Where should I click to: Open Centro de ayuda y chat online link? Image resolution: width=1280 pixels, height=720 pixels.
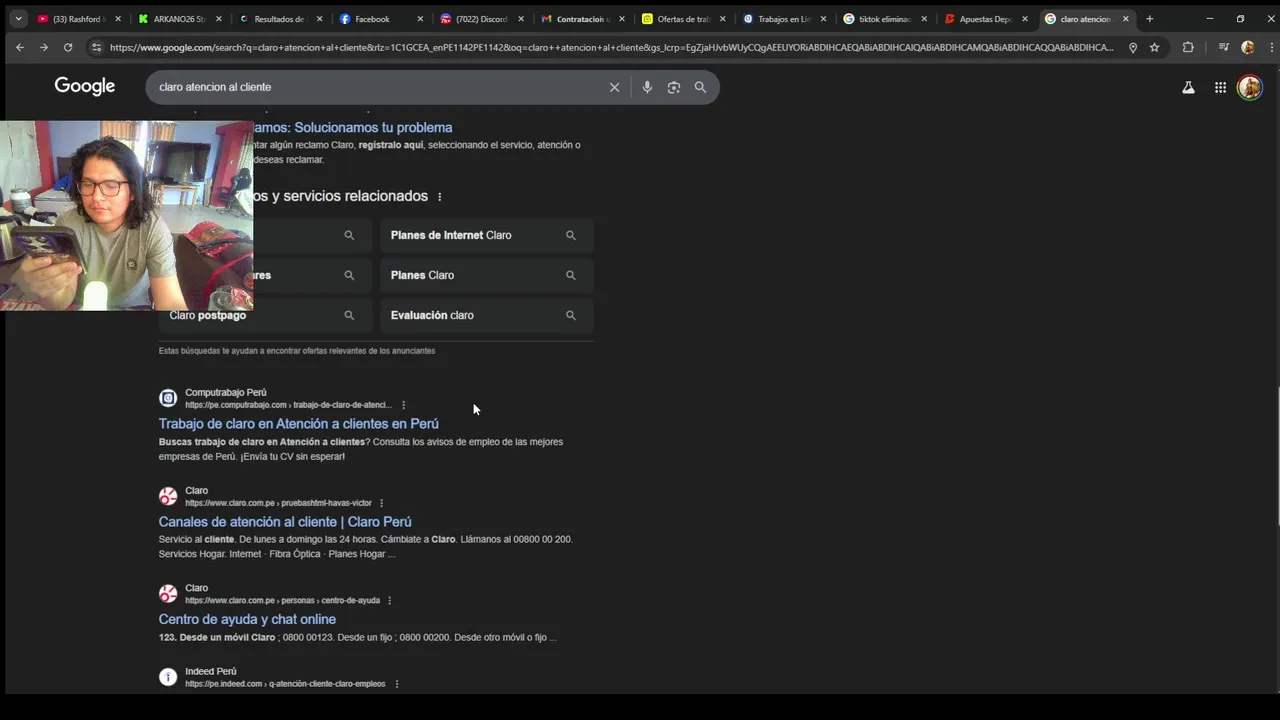[247, 619]
